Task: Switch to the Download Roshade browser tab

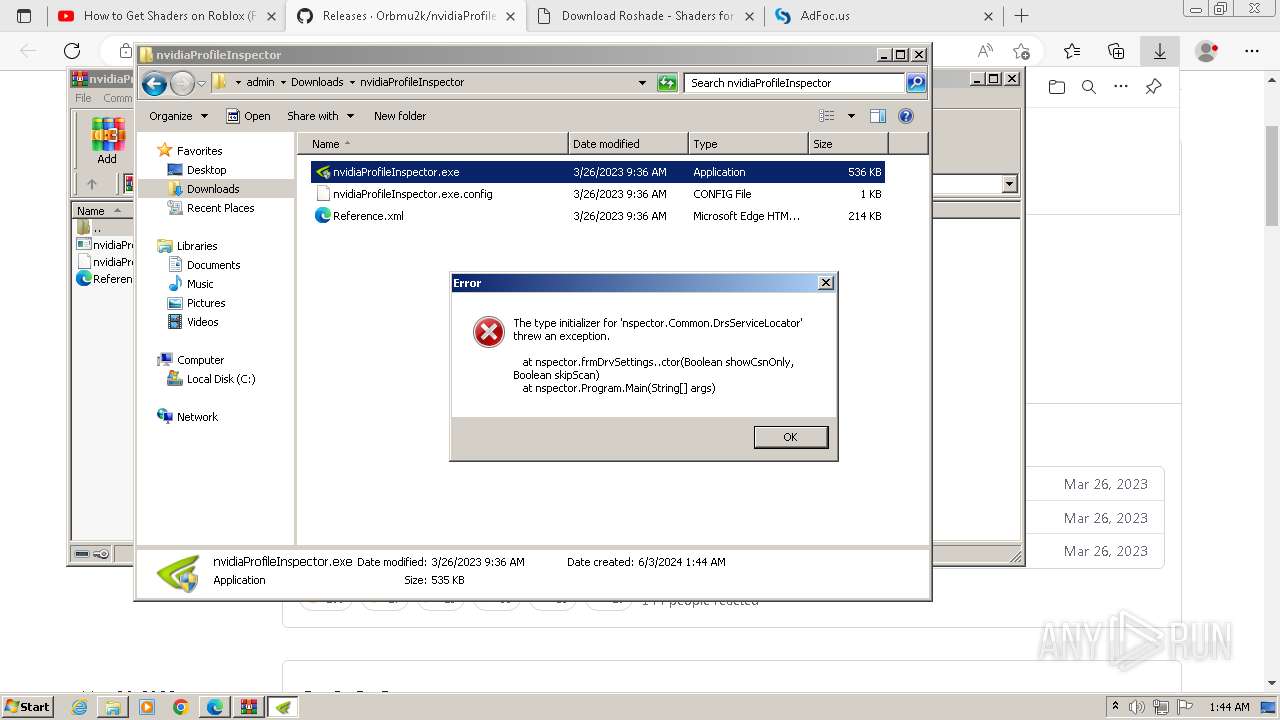Action: [646, 16]
